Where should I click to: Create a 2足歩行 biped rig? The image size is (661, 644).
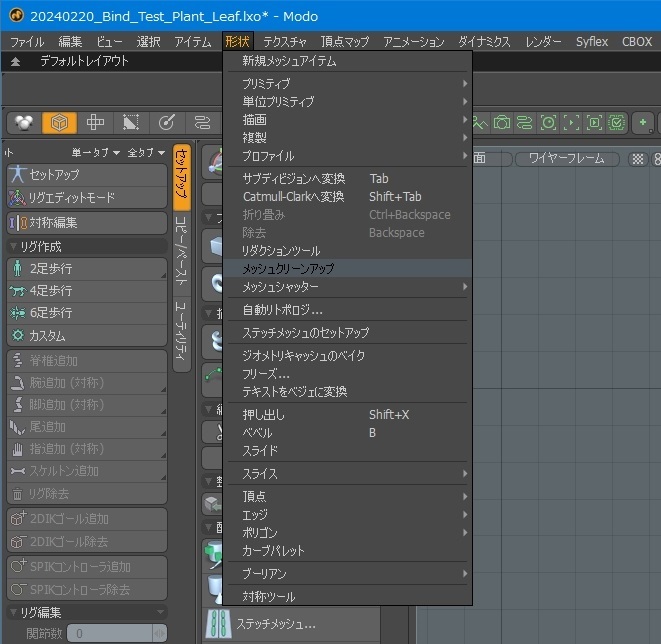(87, 268)
